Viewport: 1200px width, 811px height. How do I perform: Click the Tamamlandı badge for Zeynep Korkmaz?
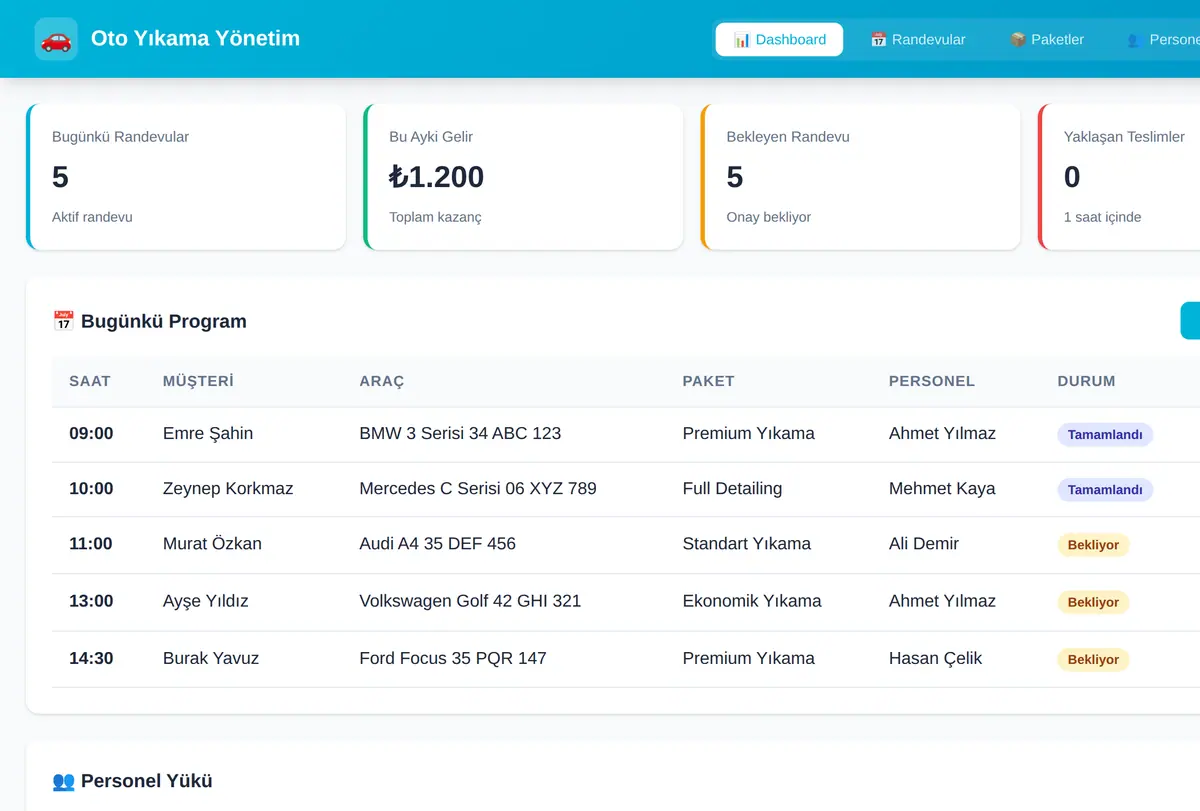tap(1105, 490)
